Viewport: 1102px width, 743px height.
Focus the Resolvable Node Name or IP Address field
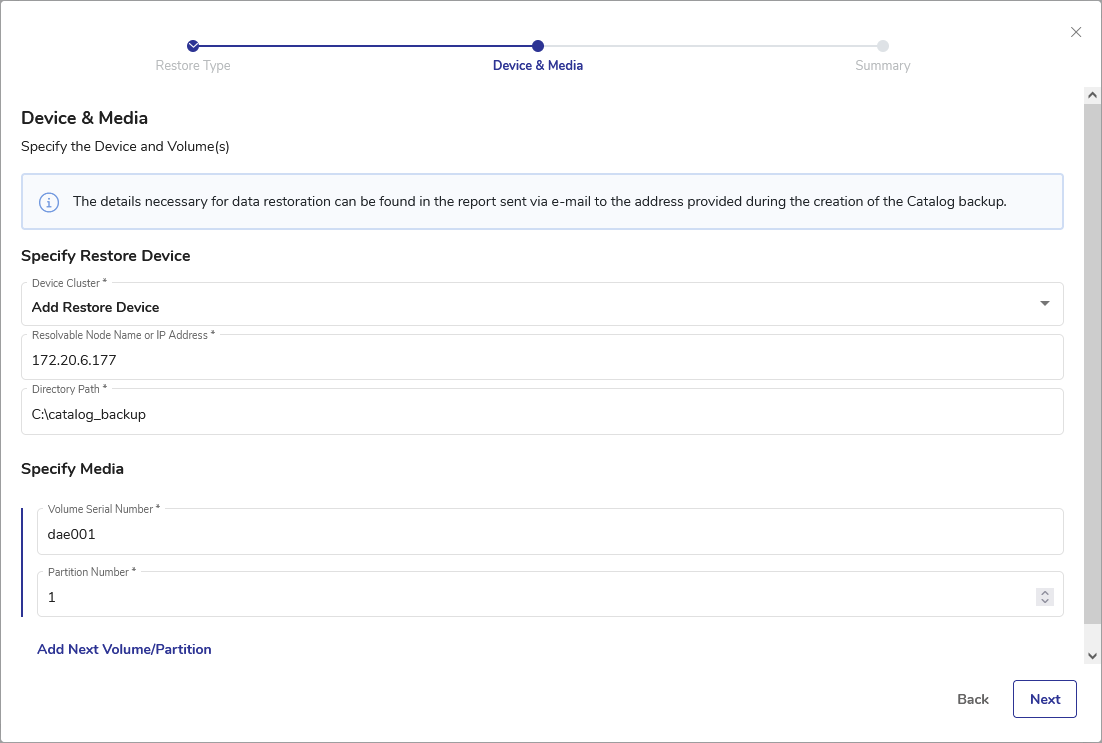click(x=541, y=359)
